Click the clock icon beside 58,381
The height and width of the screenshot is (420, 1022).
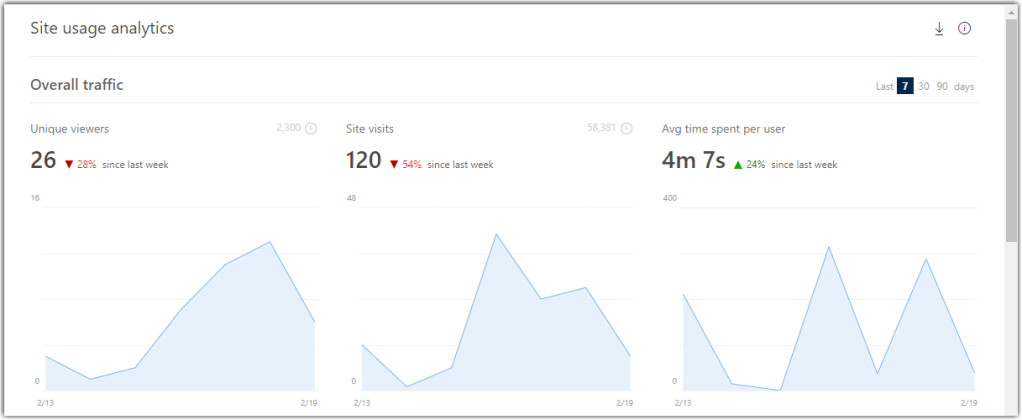click(626, 128)
